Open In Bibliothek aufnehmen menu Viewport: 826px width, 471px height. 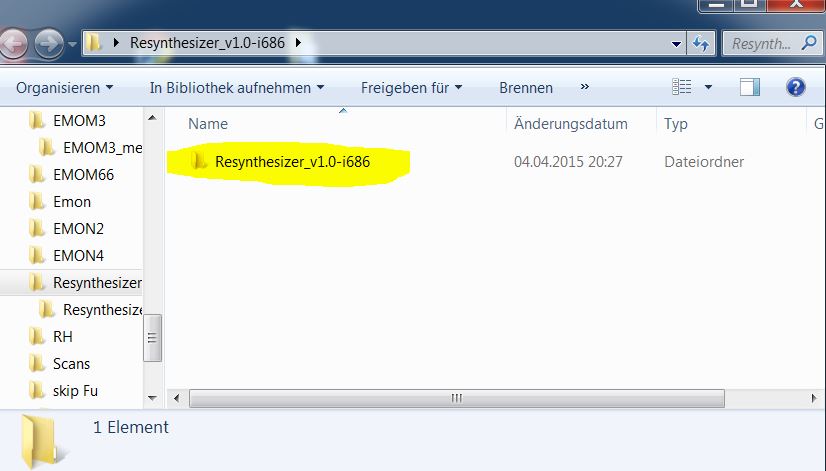(x=237, y=87)
